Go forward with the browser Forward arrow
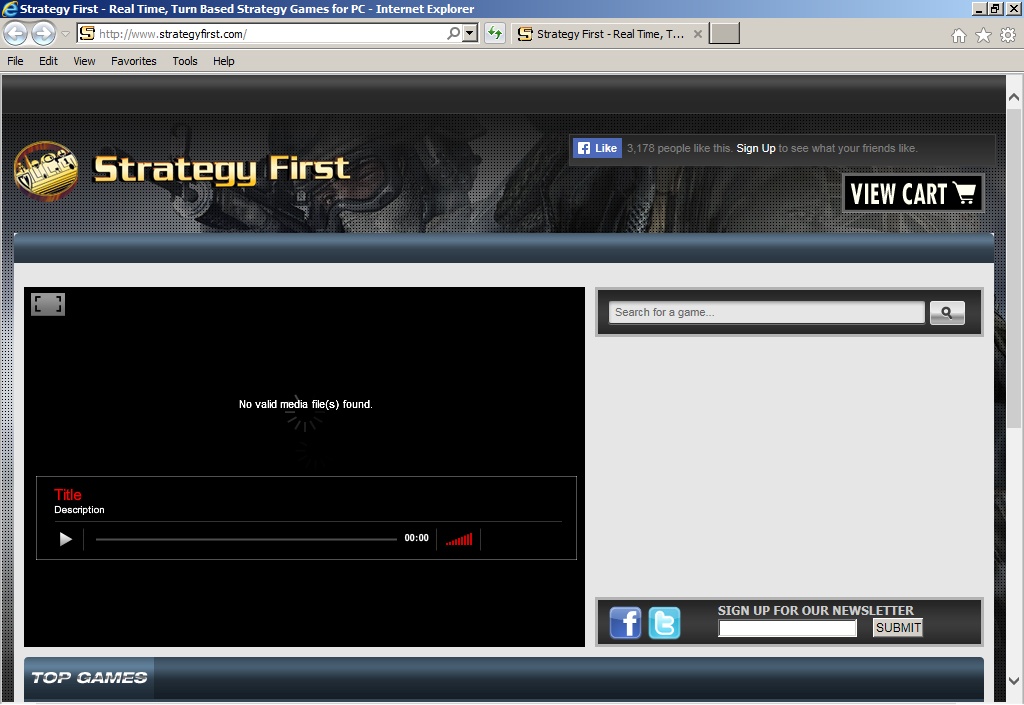This screenshot has height=705, width=1024. pos(44,33)
